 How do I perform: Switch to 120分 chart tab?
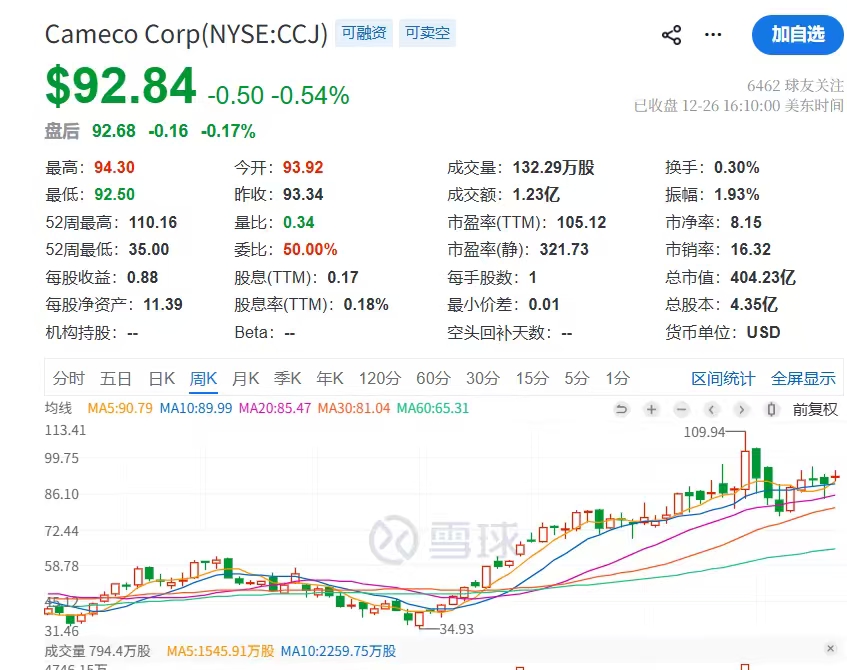click(380, 378)
